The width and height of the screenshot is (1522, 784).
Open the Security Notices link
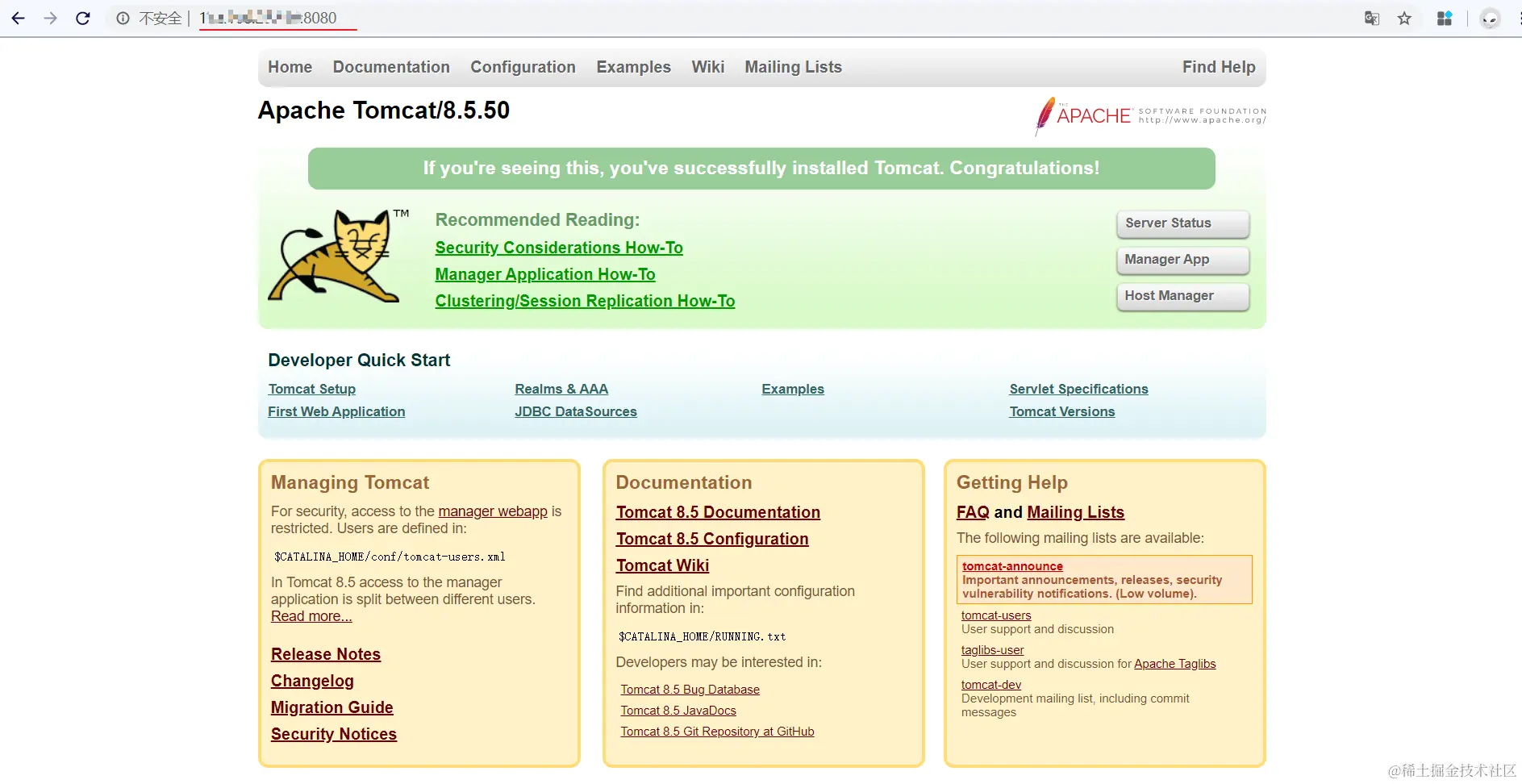click(334, 734)
